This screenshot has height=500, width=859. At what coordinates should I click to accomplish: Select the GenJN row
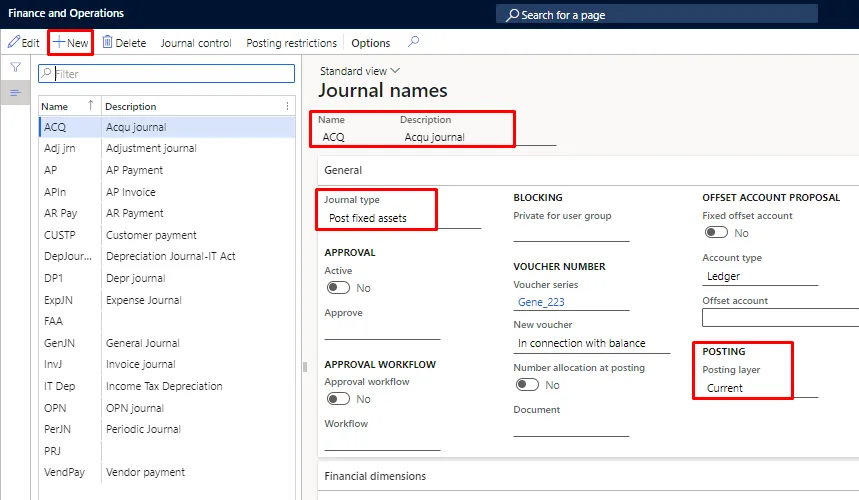pos(167,343)
